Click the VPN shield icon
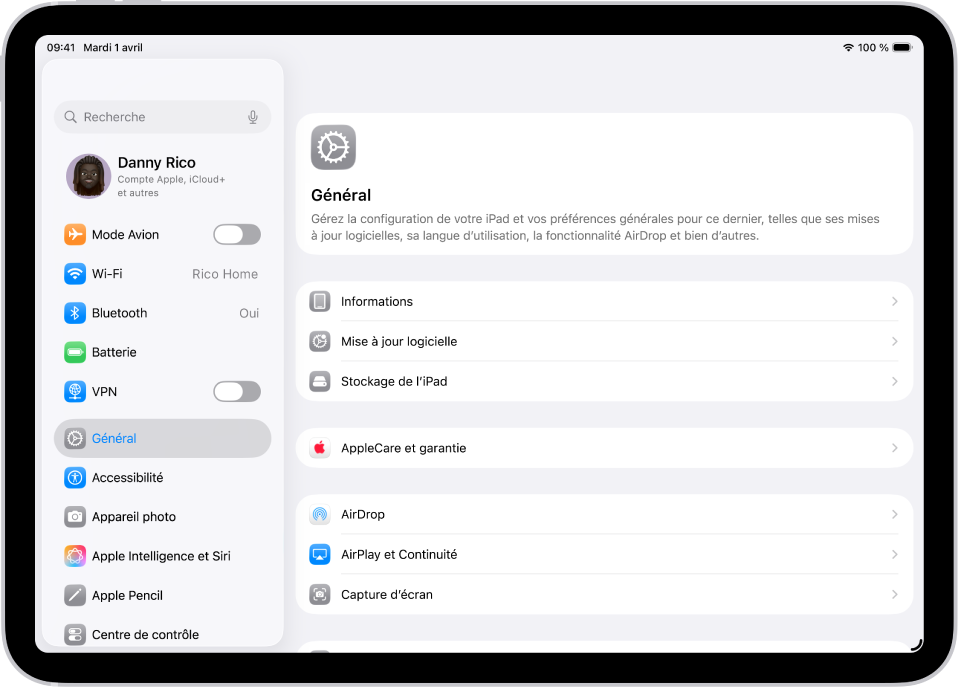 75,391
